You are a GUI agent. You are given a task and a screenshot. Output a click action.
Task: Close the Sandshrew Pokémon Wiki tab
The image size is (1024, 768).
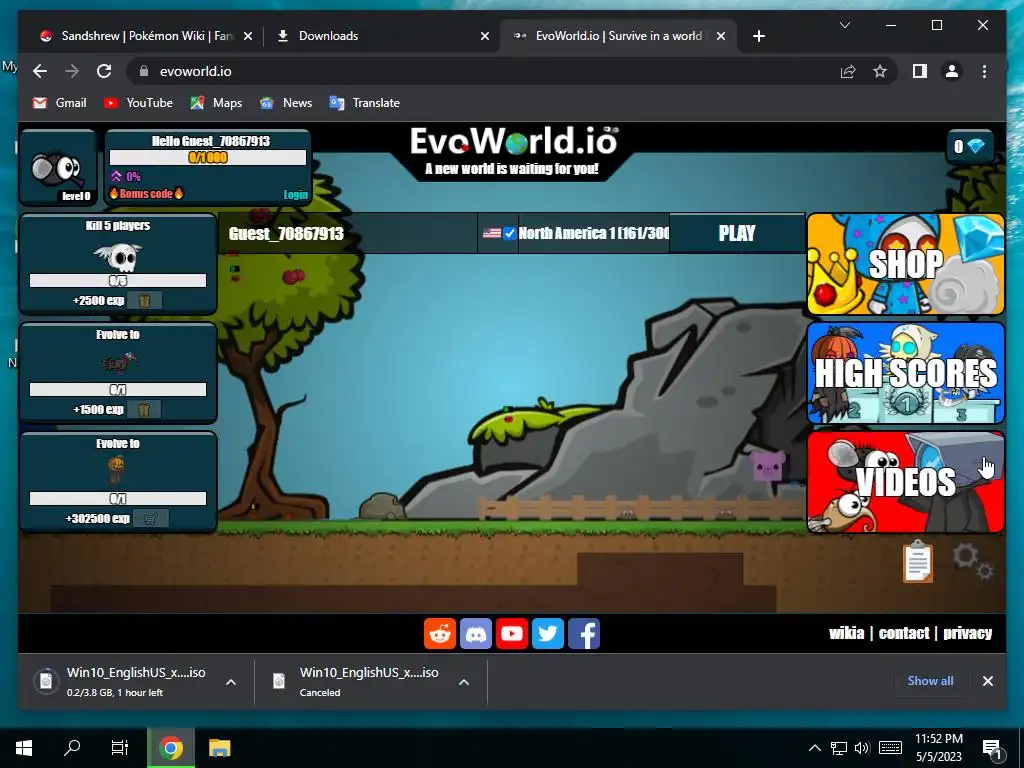[248, 36]
